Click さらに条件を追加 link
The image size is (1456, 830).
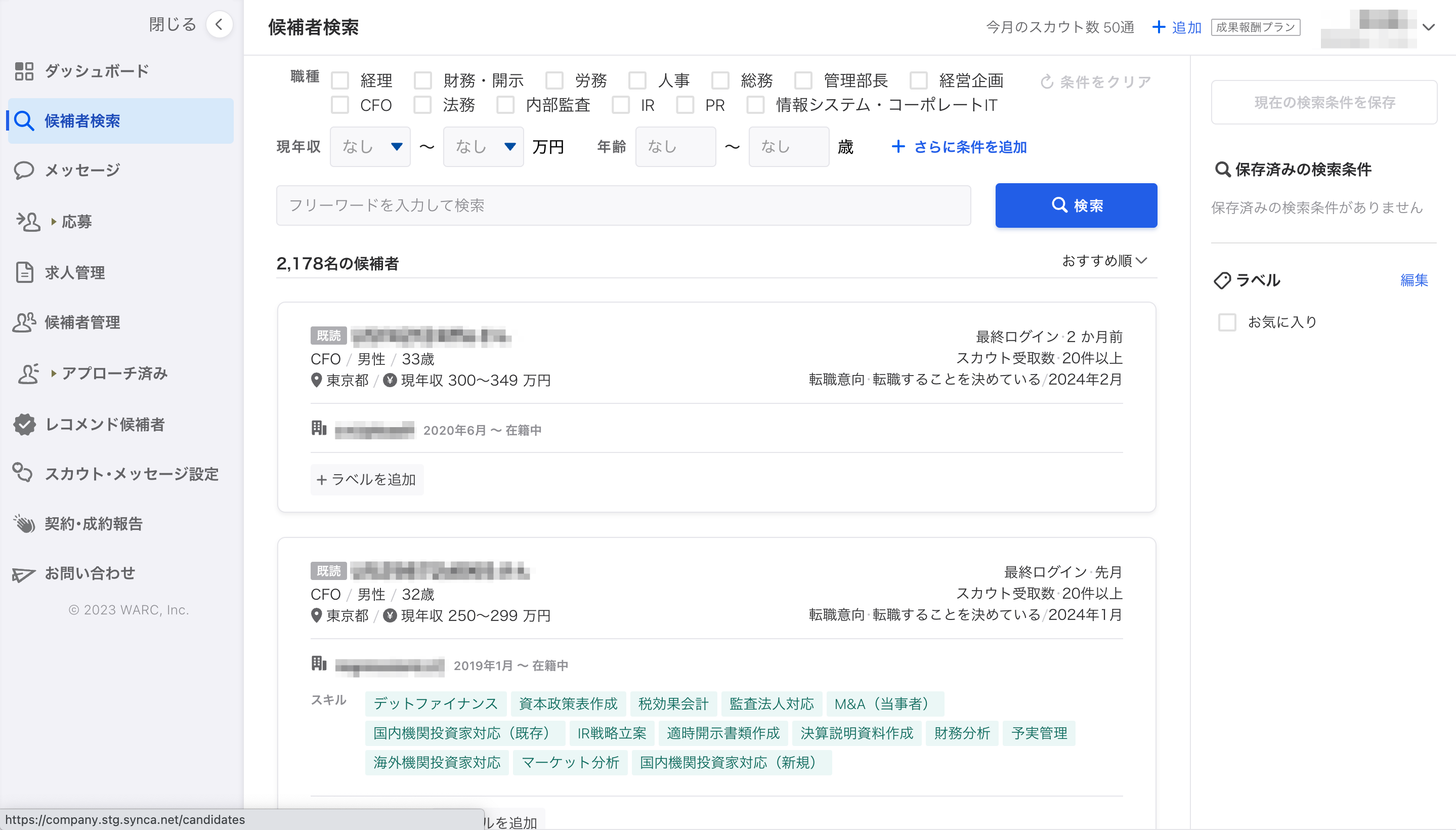pos(959,146)
